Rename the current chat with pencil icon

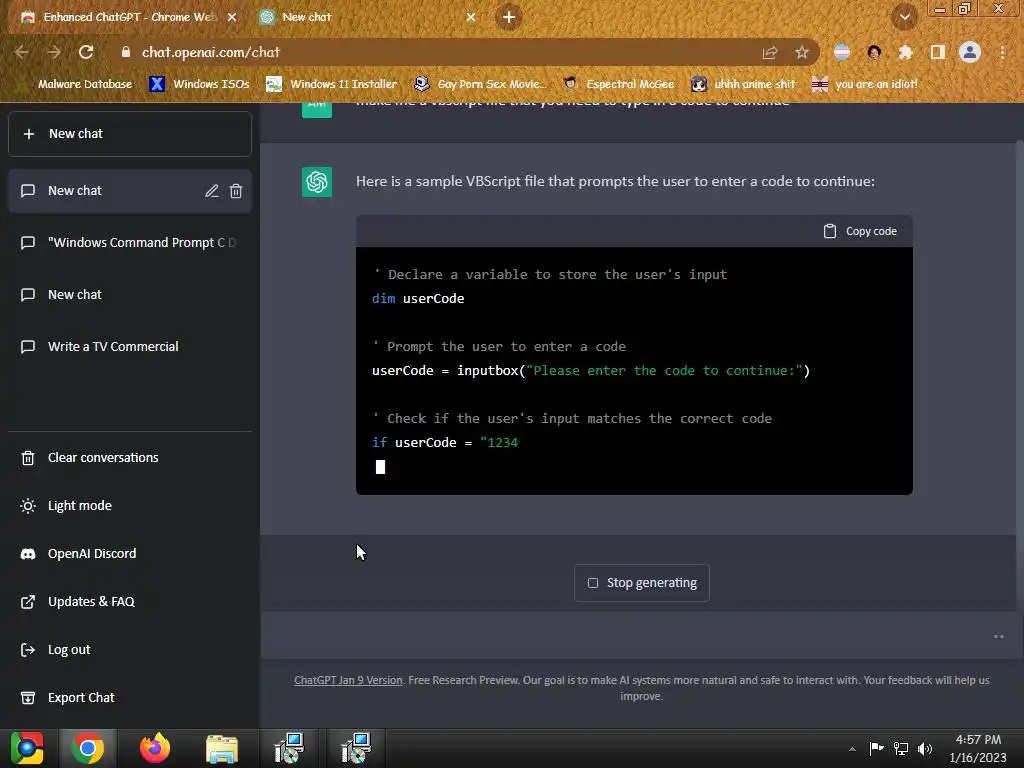212,191
